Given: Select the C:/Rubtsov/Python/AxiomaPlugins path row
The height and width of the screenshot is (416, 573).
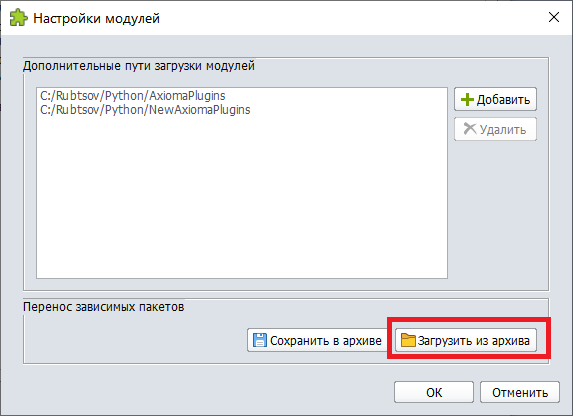Looking at the screenshot, I should (x=242, y=96).
